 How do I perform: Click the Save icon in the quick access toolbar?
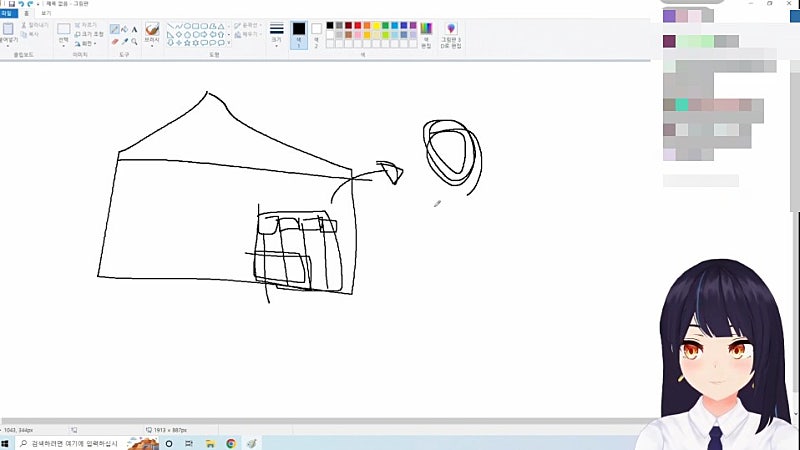(11, 4)
